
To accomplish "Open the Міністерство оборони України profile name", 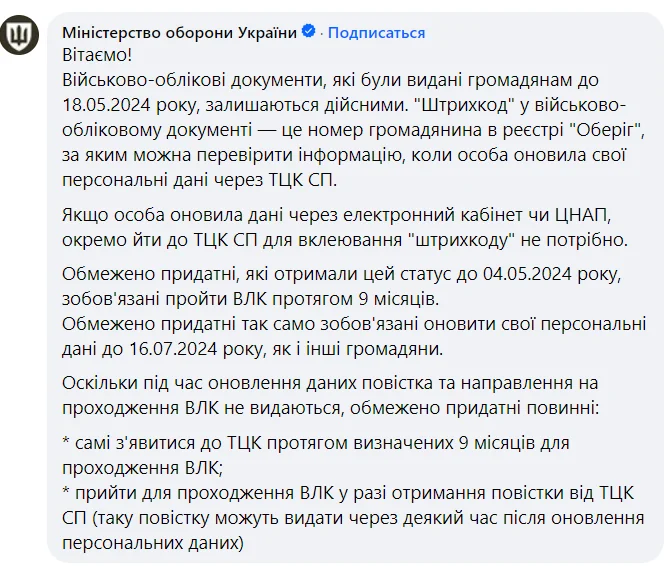I will coord(179,33).
